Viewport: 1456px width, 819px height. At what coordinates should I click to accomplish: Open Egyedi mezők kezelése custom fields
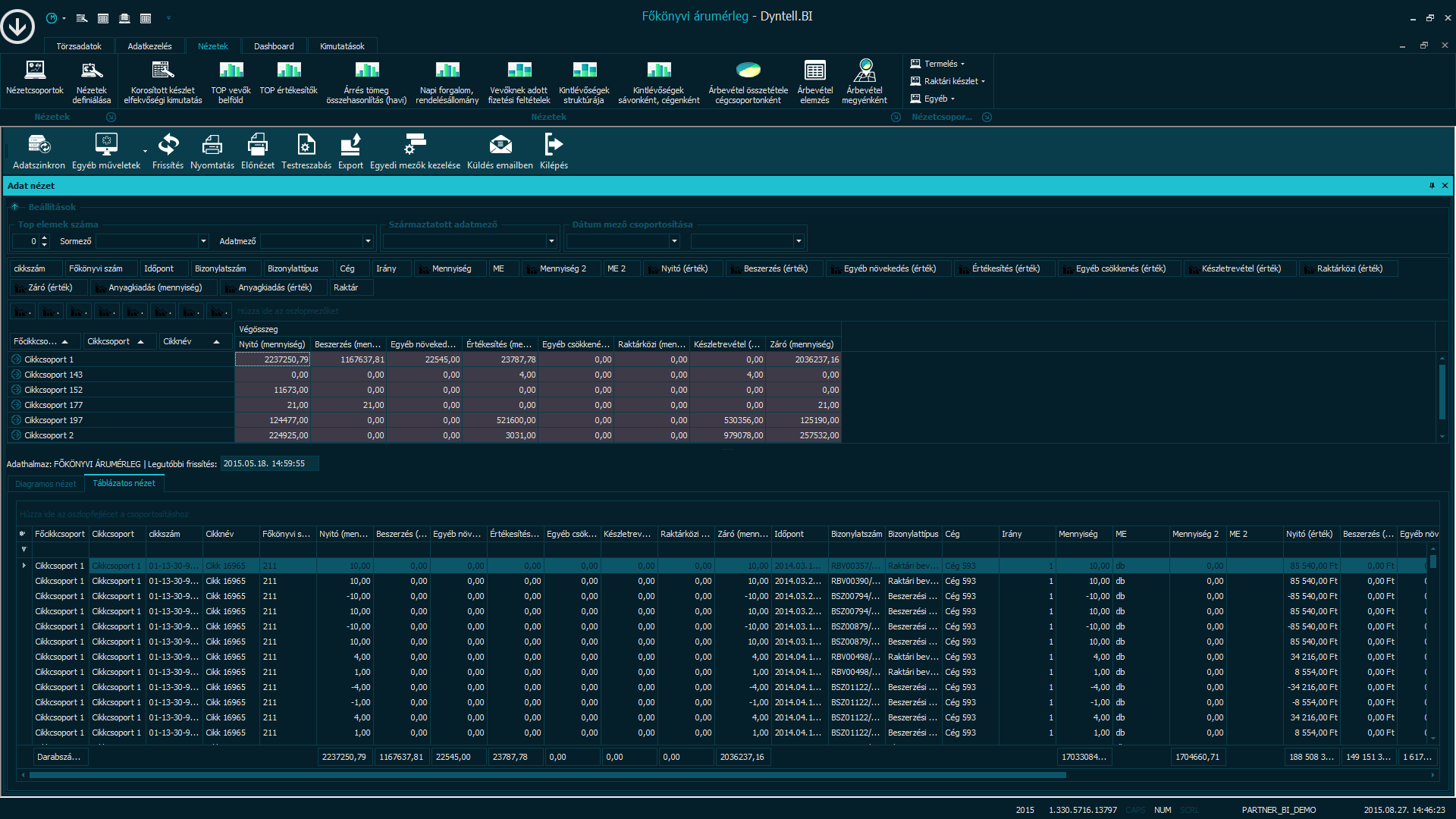tap(415, 151)
